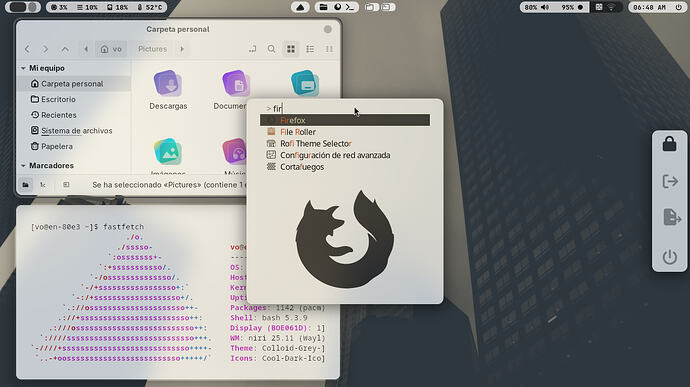Viewport: 690px width, 387px height.
Task: Click the top bar power icon
Action: pyautogui.click(x=679, y=7)
